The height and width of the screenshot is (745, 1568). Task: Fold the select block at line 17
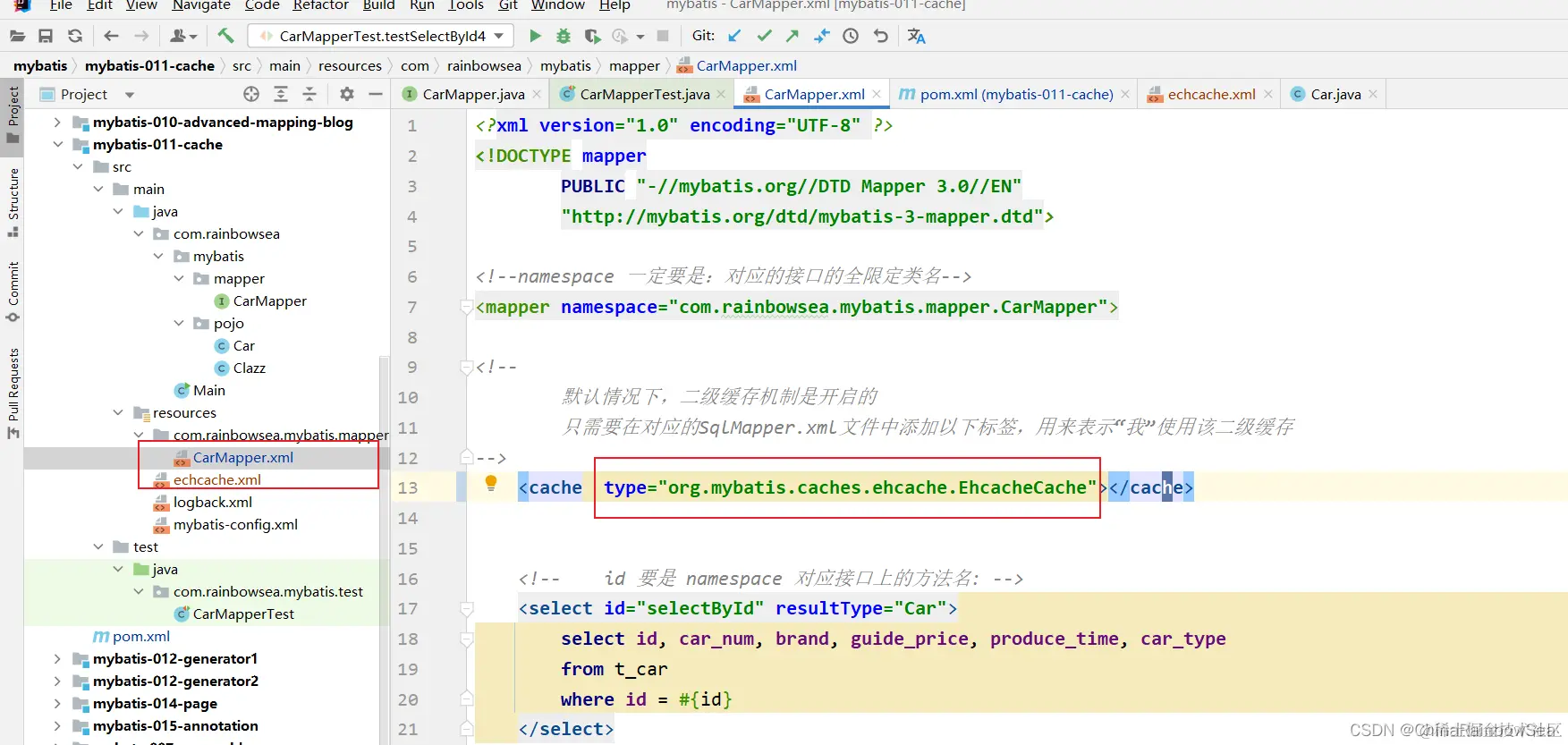[466, 608]
